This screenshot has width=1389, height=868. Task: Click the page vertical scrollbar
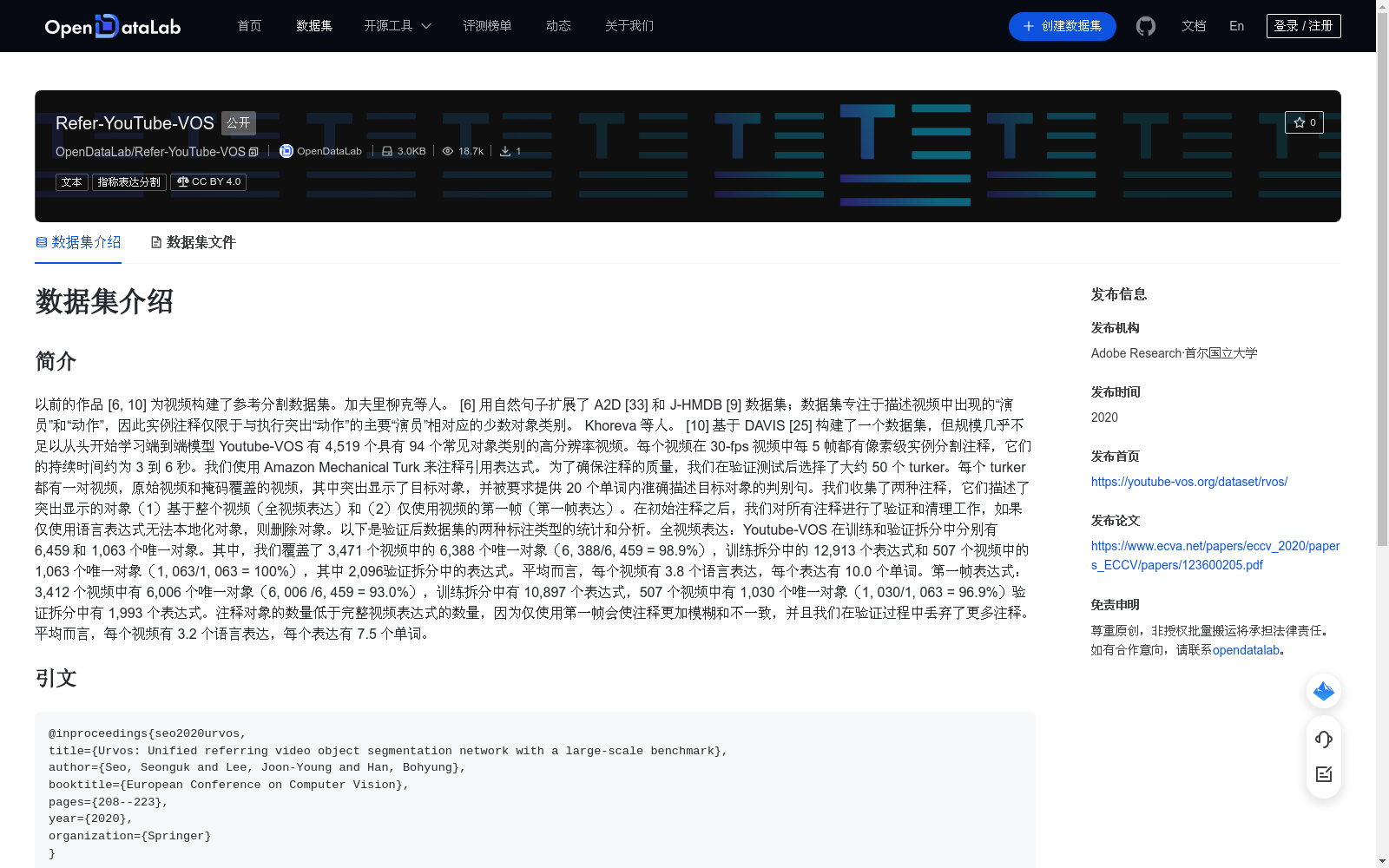point(1382,278)
